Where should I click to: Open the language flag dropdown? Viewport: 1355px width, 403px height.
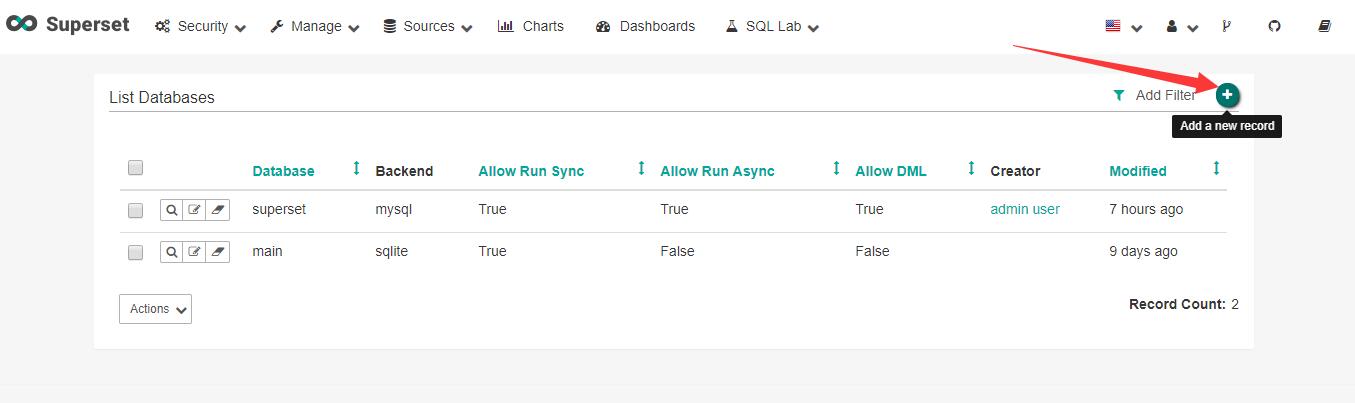click(1123, 27)
